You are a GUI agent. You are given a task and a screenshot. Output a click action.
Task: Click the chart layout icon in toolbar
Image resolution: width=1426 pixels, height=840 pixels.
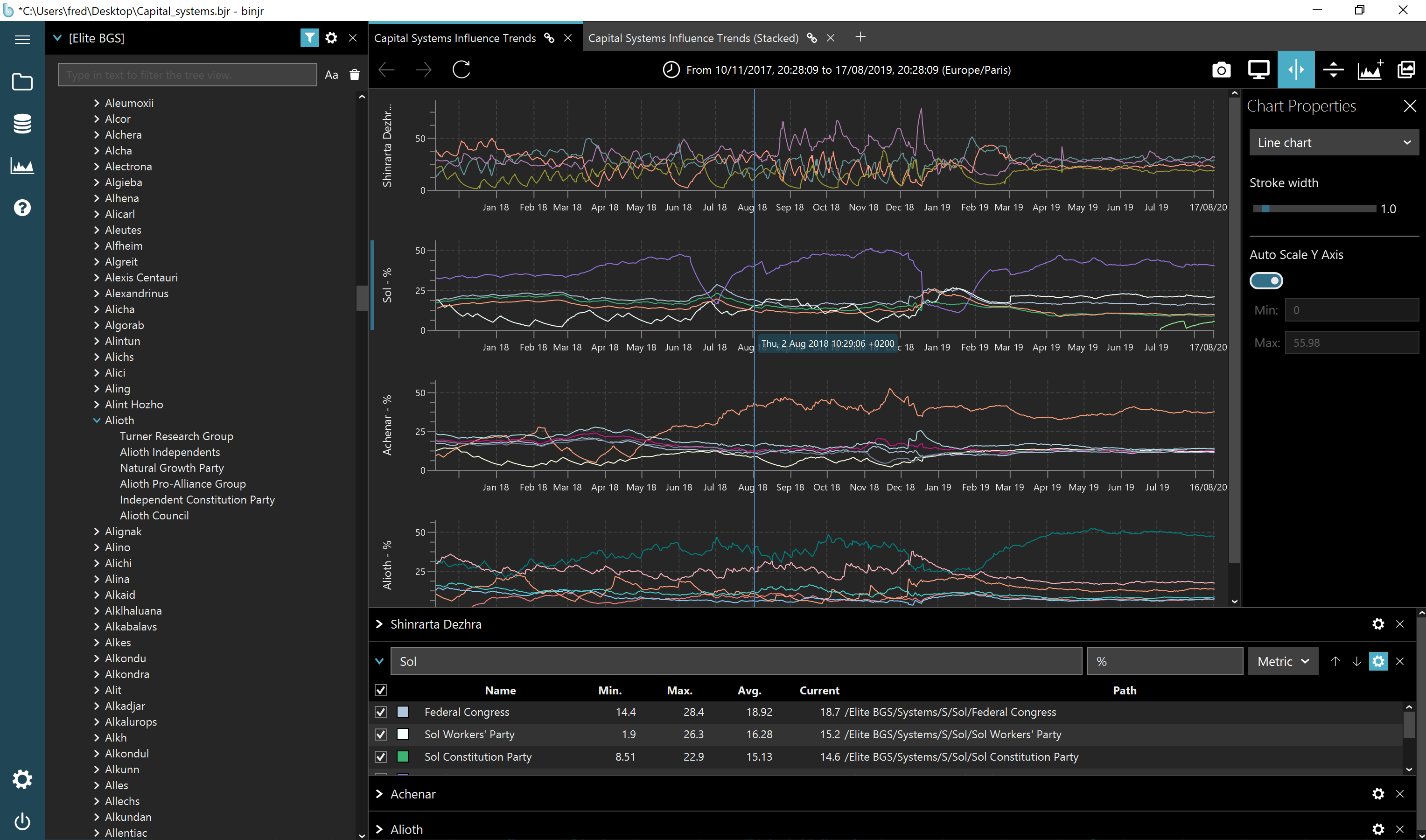coord(1407,70)
